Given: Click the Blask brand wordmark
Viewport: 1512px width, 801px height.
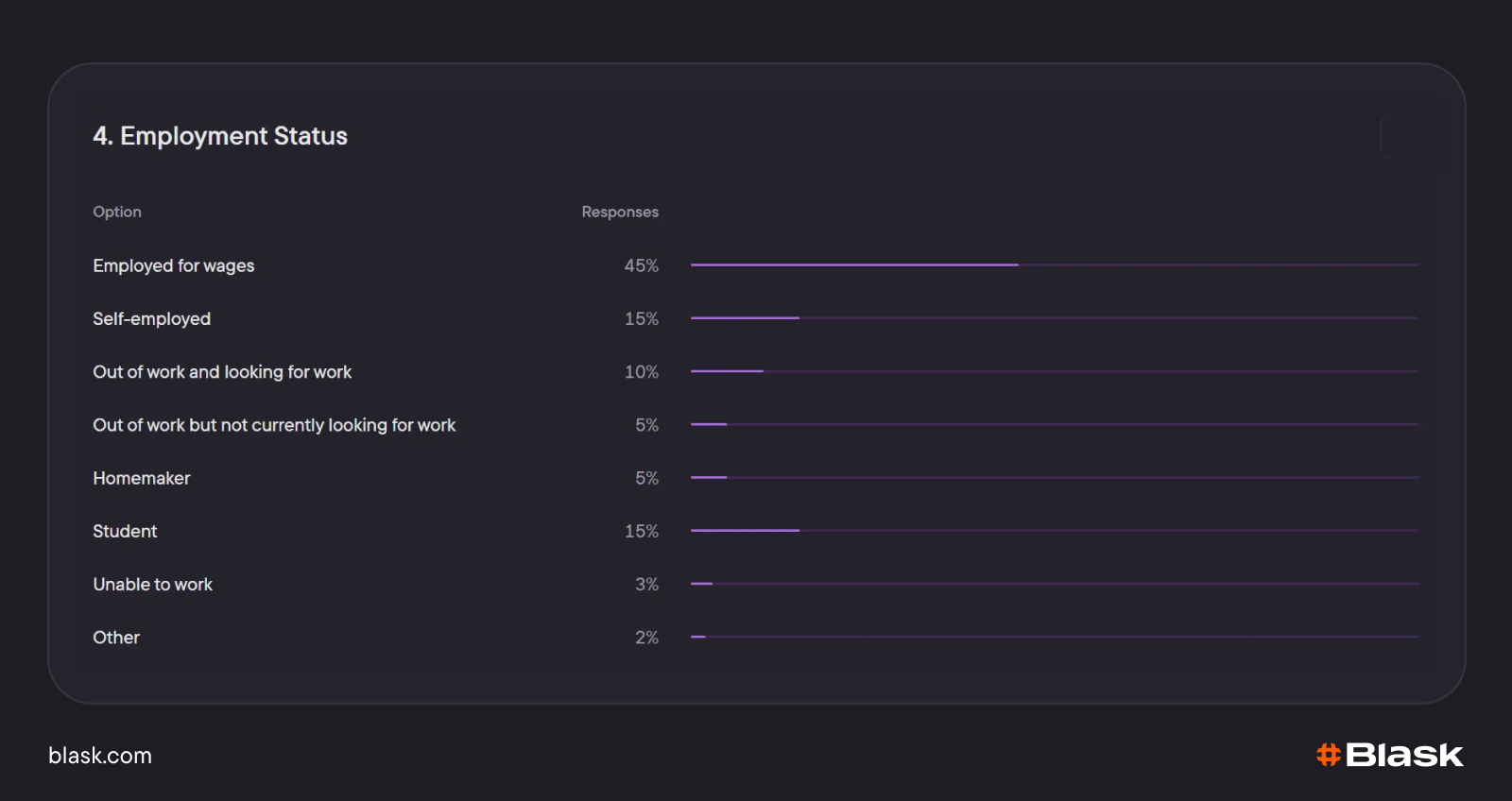Looking at the screenshot, I should tap(1404, 755).
